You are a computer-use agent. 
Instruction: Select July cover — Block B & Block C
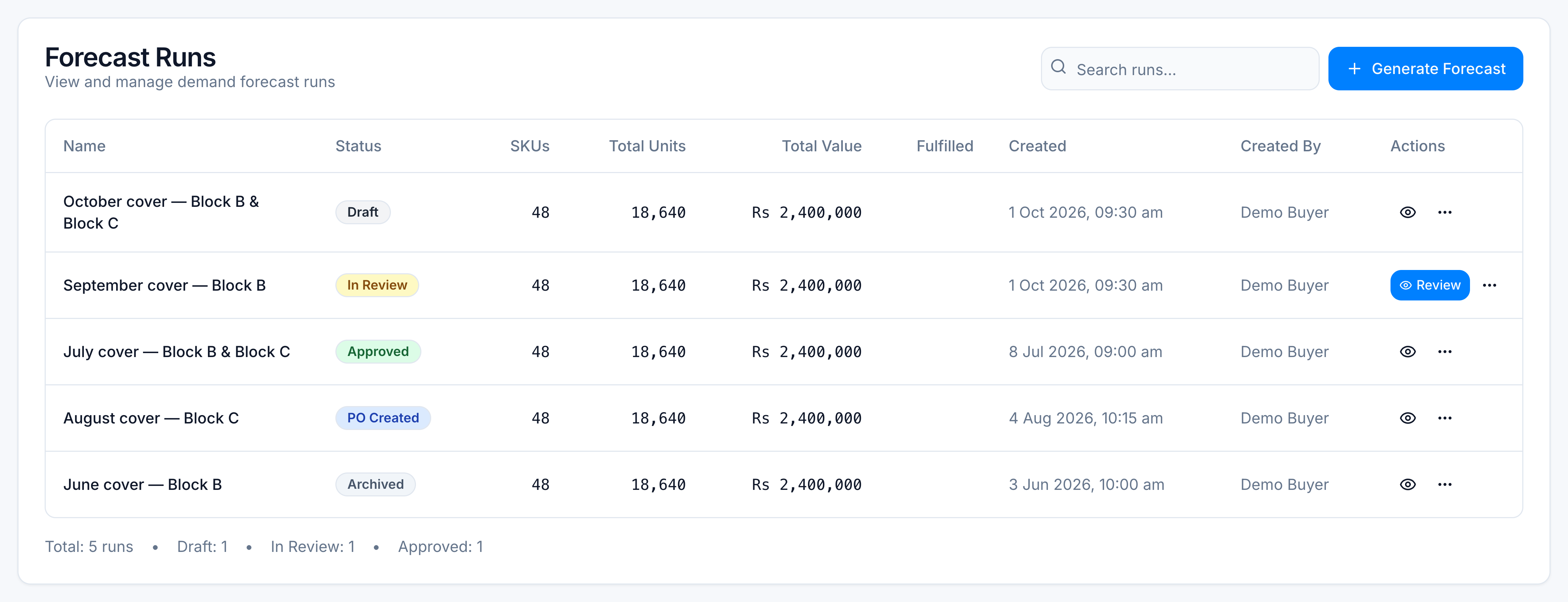(x=176, y=352)
